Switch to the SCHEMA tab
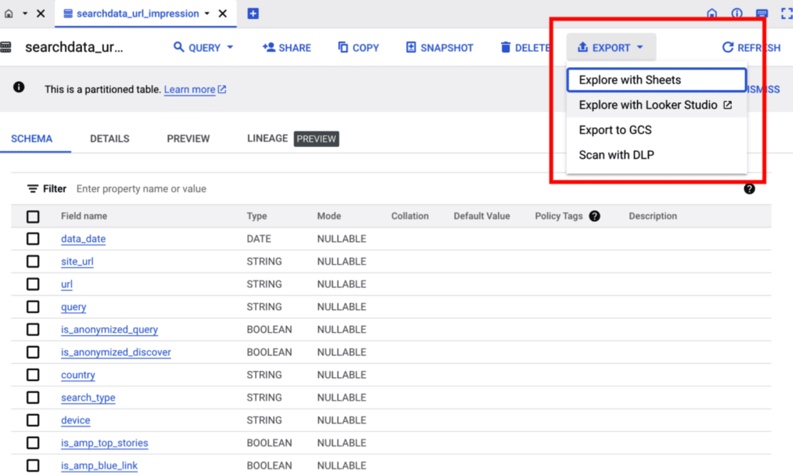This screenshot has height=475, width=793. [31, 139]
